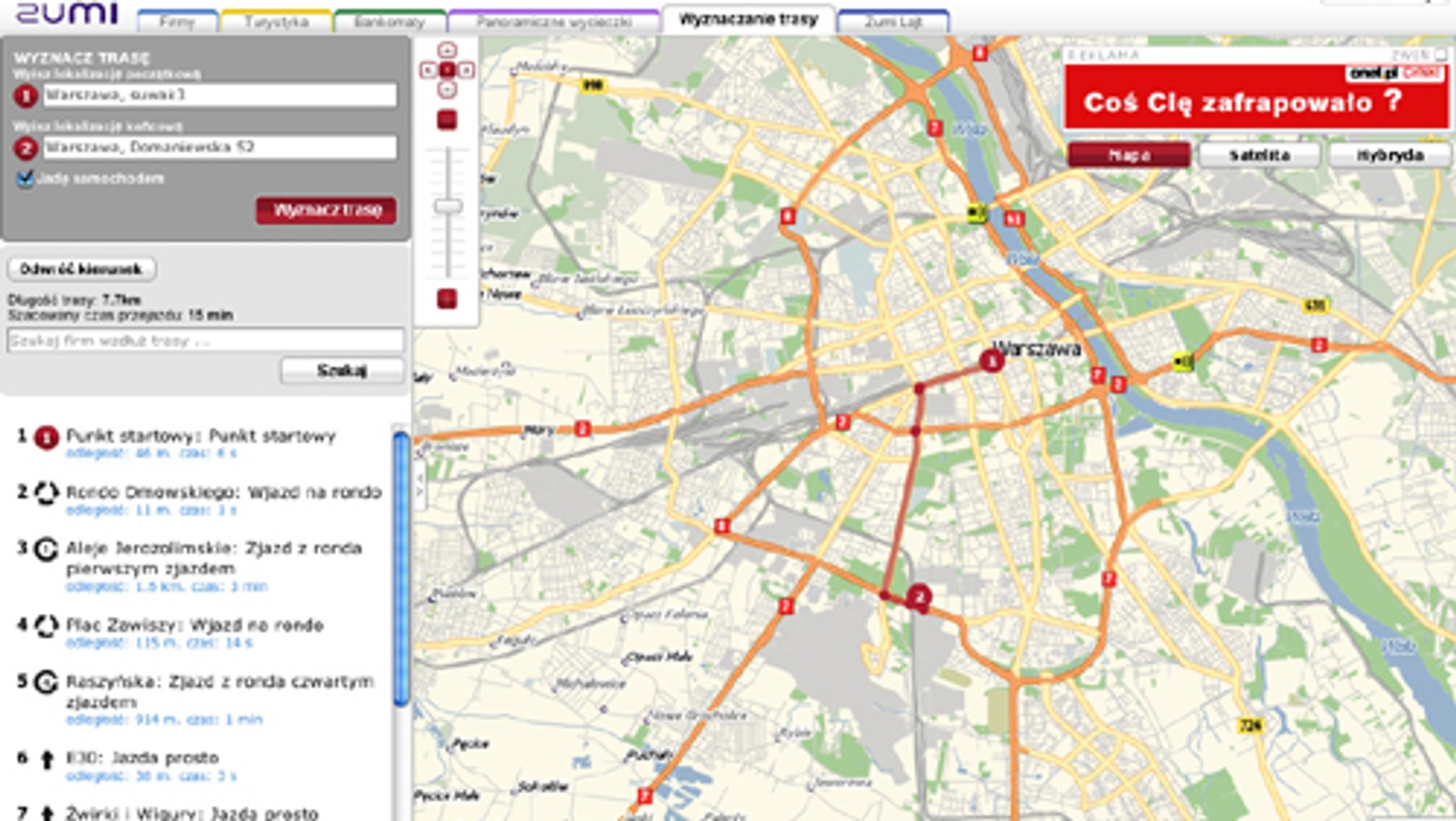The height and width of the screenshot is (821, 1456).
Task: Click the red zoom-in button above the slider
Action: click(x=447, y=120)
